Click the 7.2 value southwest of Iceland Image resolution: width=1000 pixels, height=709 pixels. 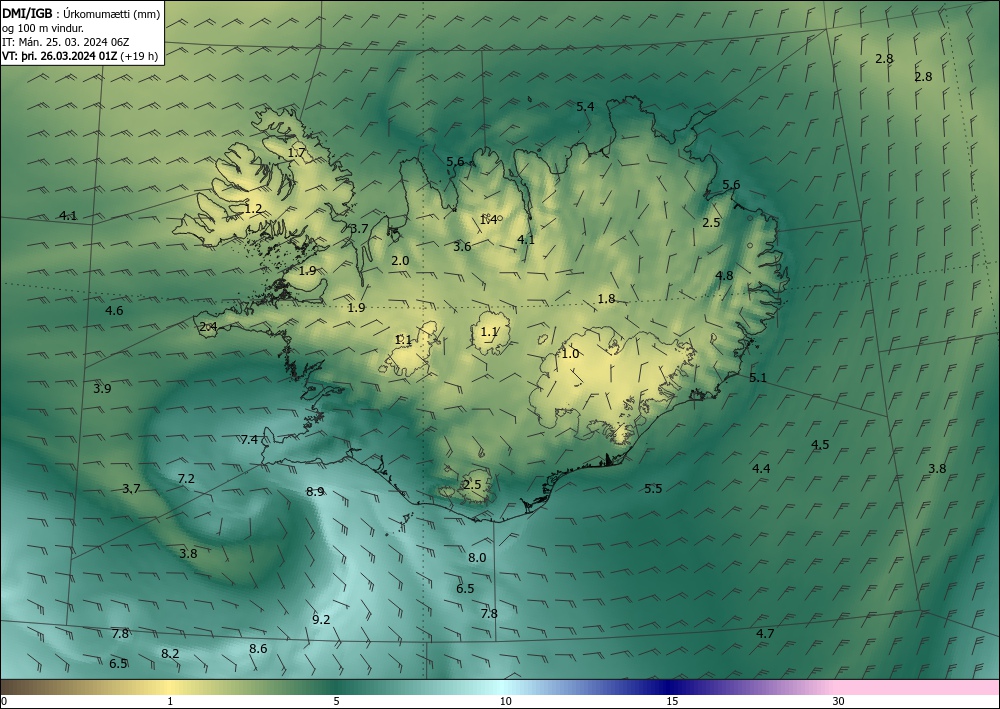click(186, 478)
